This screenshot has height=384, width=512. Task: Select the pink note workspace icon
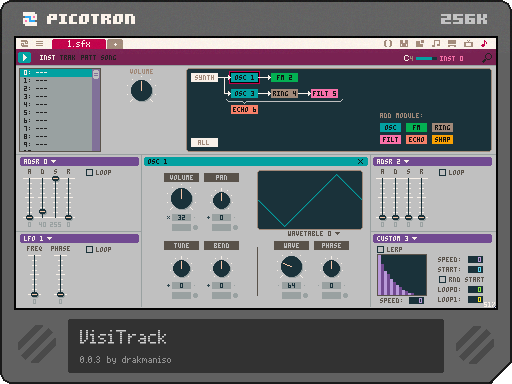(484, 43)
